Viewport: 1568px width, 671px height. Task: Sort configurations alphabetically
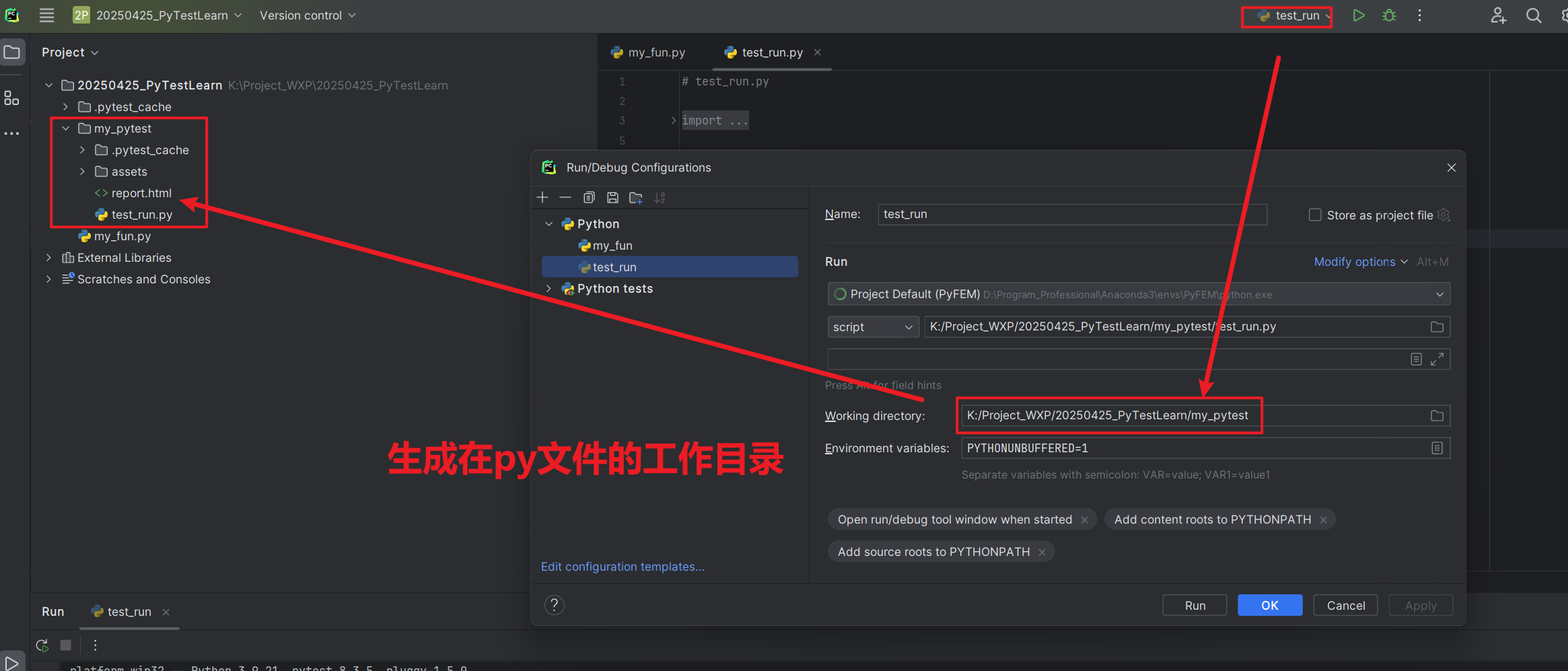pos(660,197)
